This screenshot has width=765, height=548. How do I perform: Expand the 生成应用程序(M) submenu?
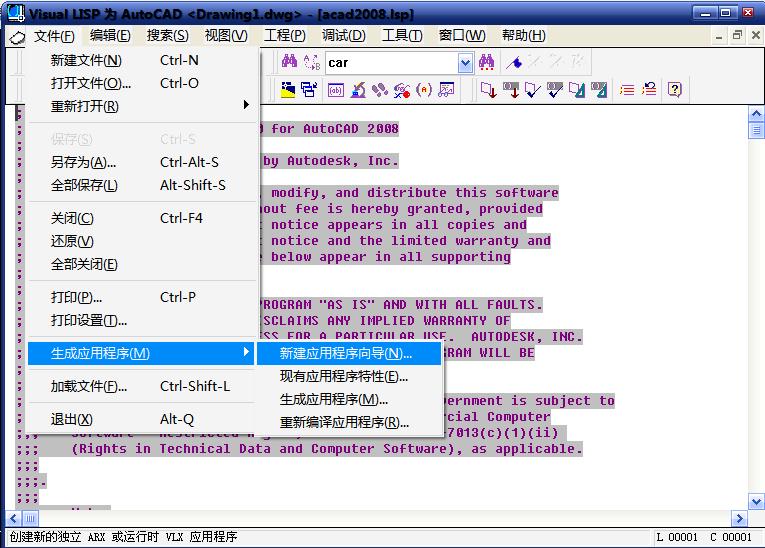coord(141,353)
